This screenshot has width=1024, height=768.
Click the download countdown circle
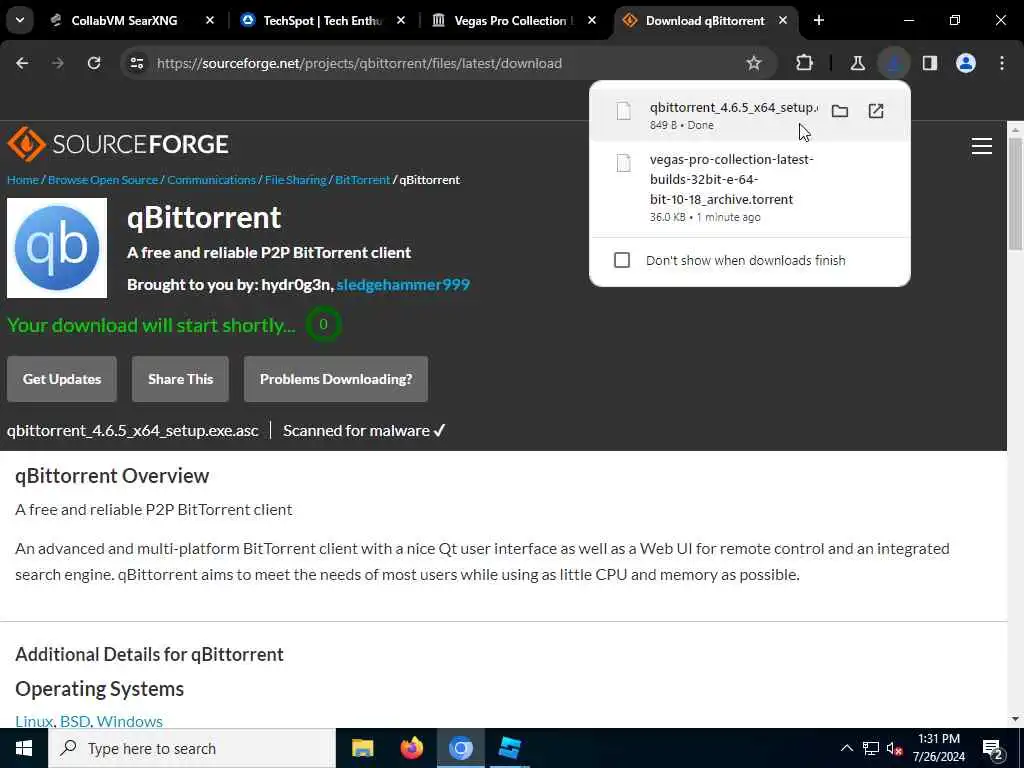(323, 325)
